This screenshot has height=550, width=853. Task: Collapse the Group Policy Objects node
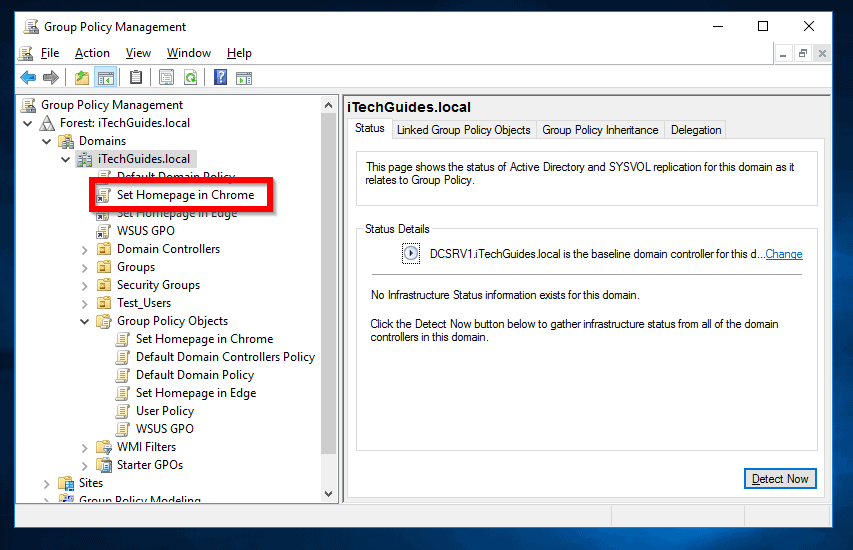coord(84,322)
